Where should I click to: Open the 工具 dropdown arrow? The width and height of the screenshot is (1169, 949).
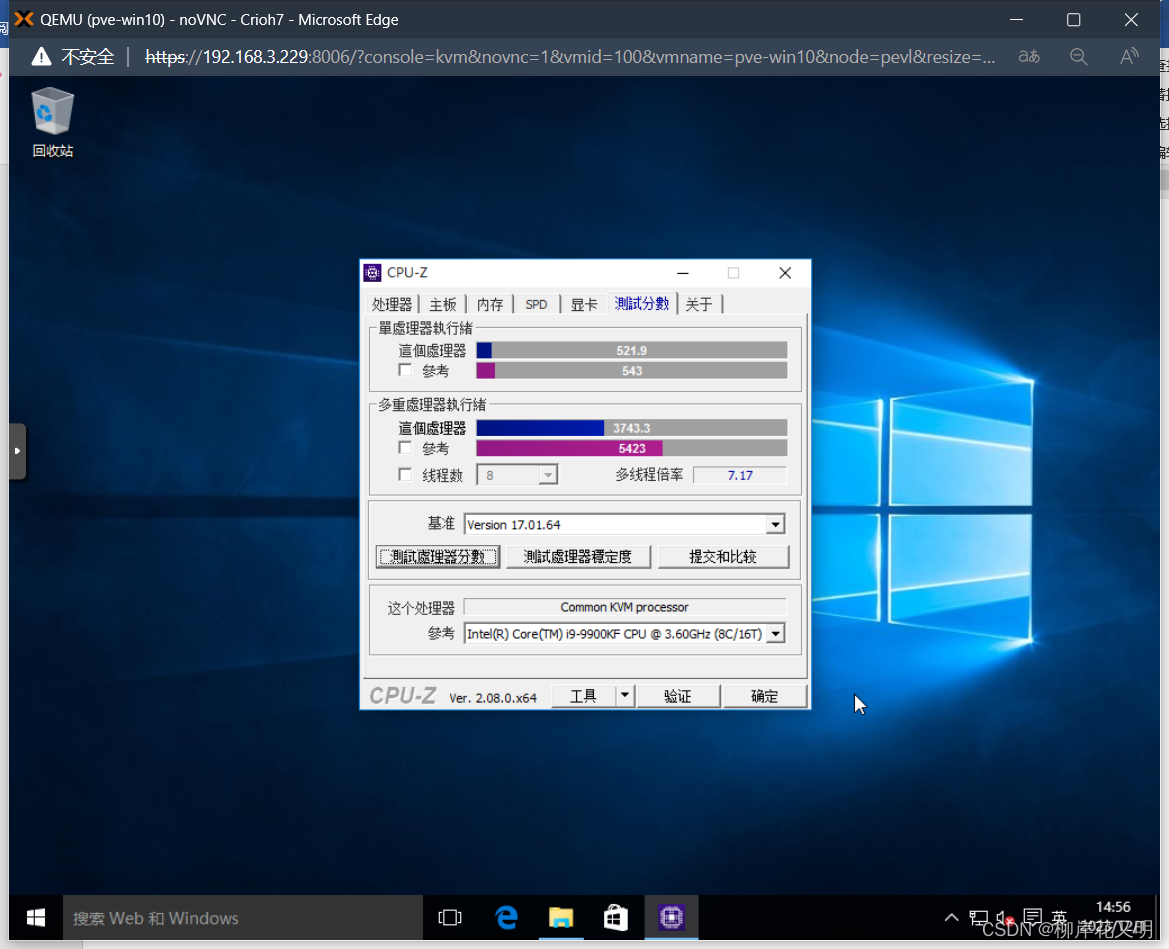click(x=625, y=696)
